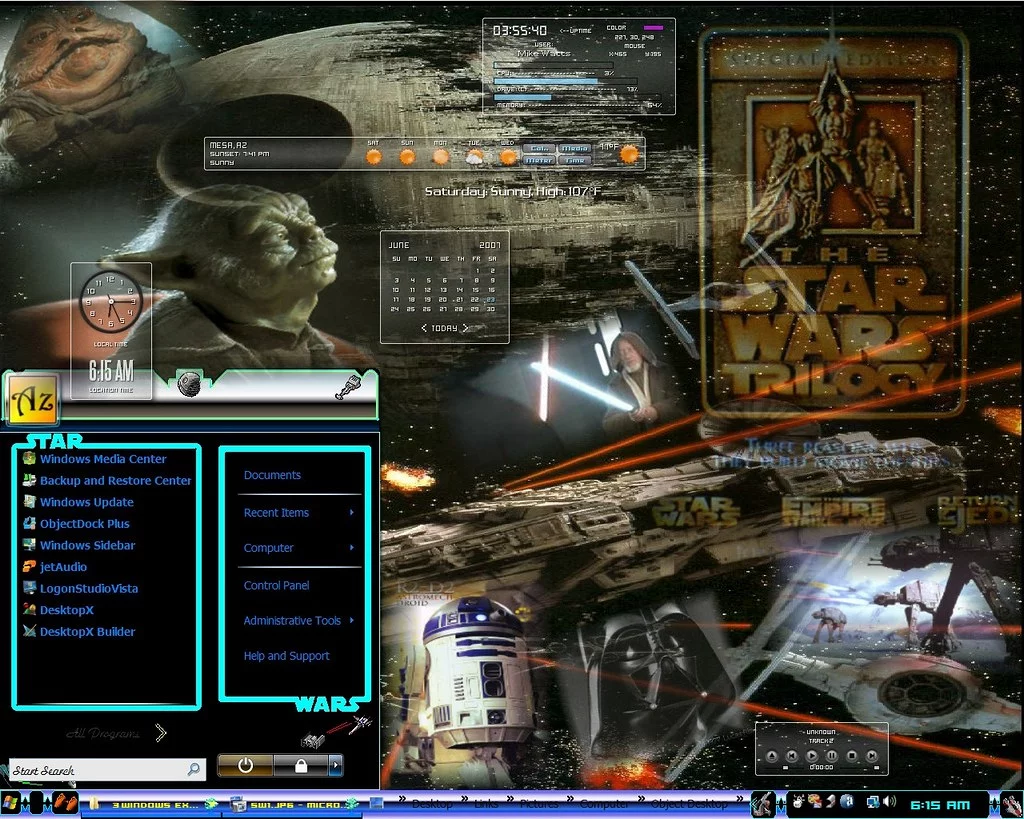
Task: Toggle the Time widget button
Action: coord(574,160)
